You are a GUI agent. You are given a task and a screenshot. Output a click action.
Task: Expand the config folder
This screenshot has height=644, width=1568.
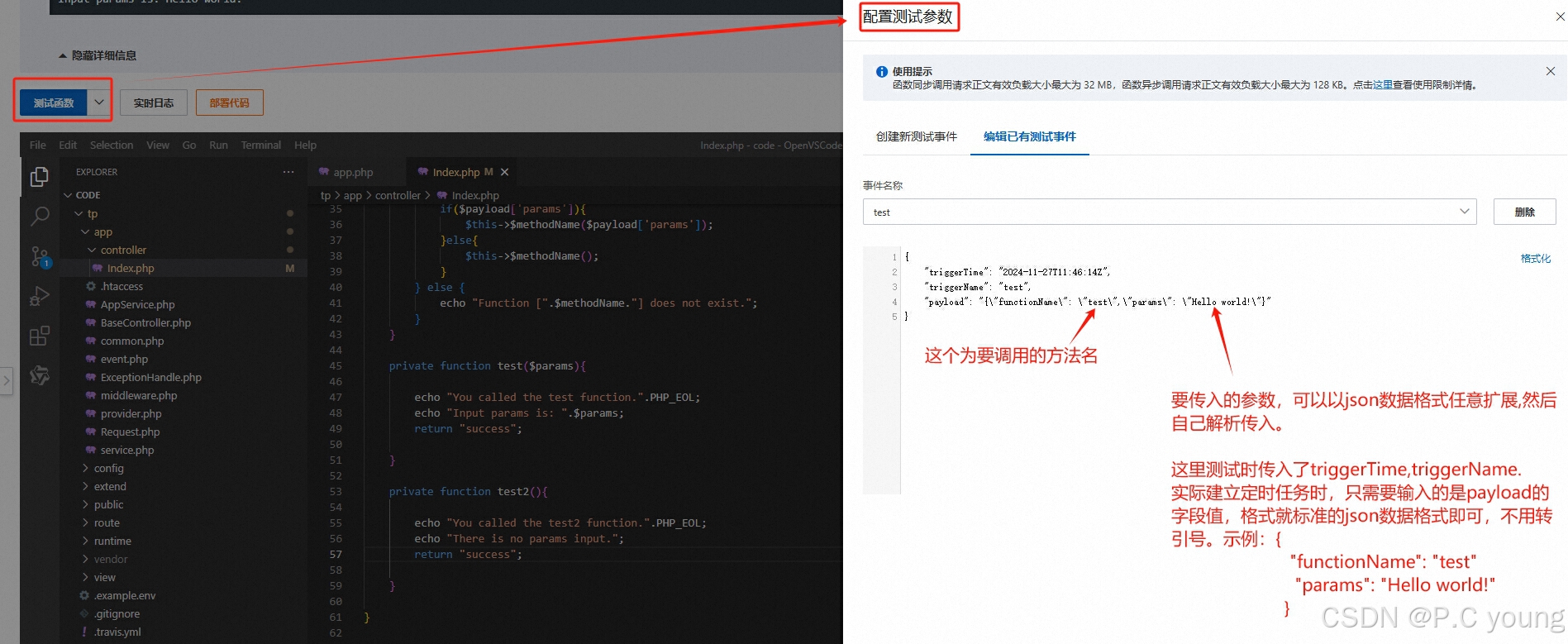tap(102, 468)
